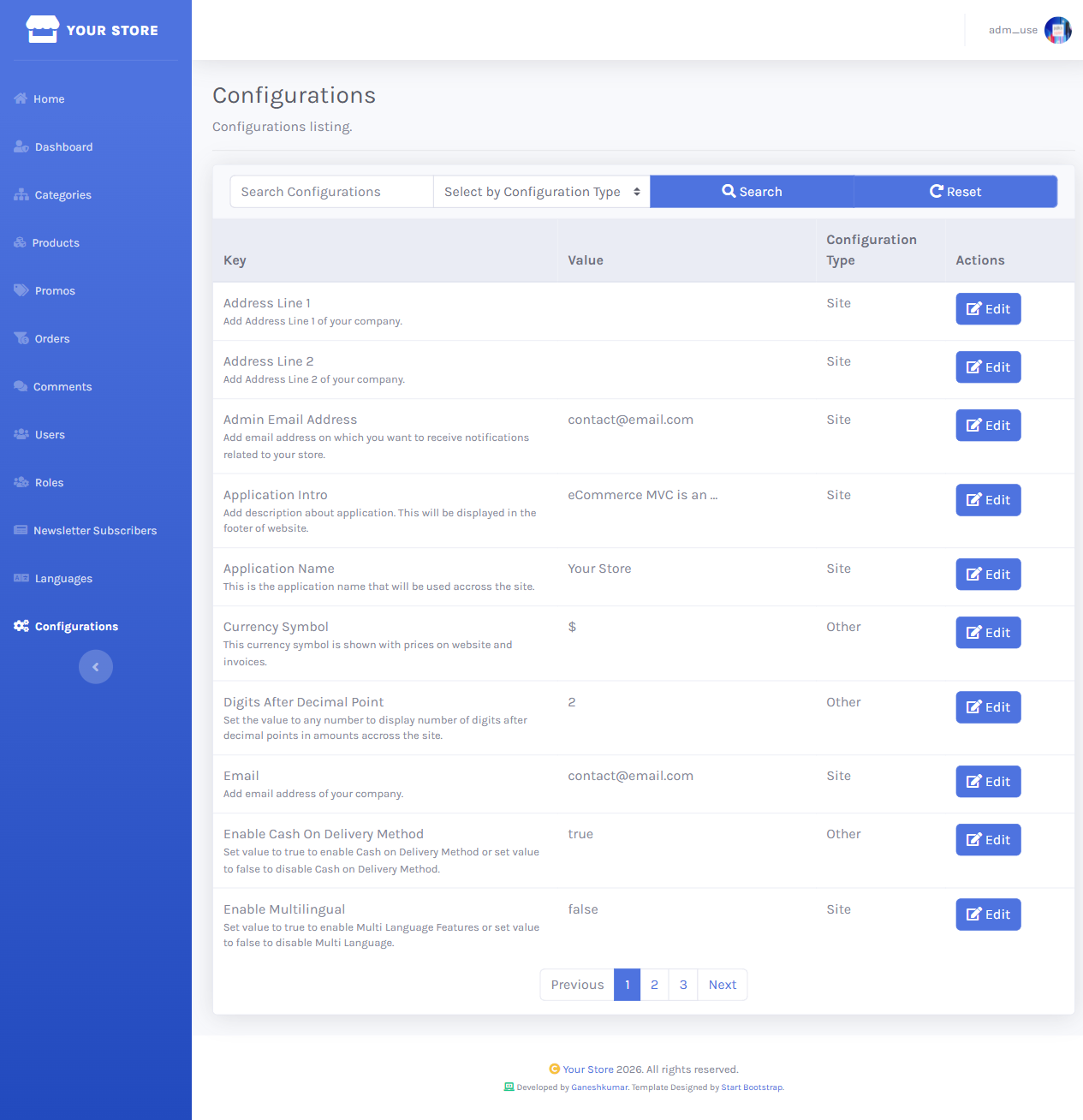Screen dimensions: 1083x1120
Task: Edit the Application Name configuration
Action: (988, 575)
